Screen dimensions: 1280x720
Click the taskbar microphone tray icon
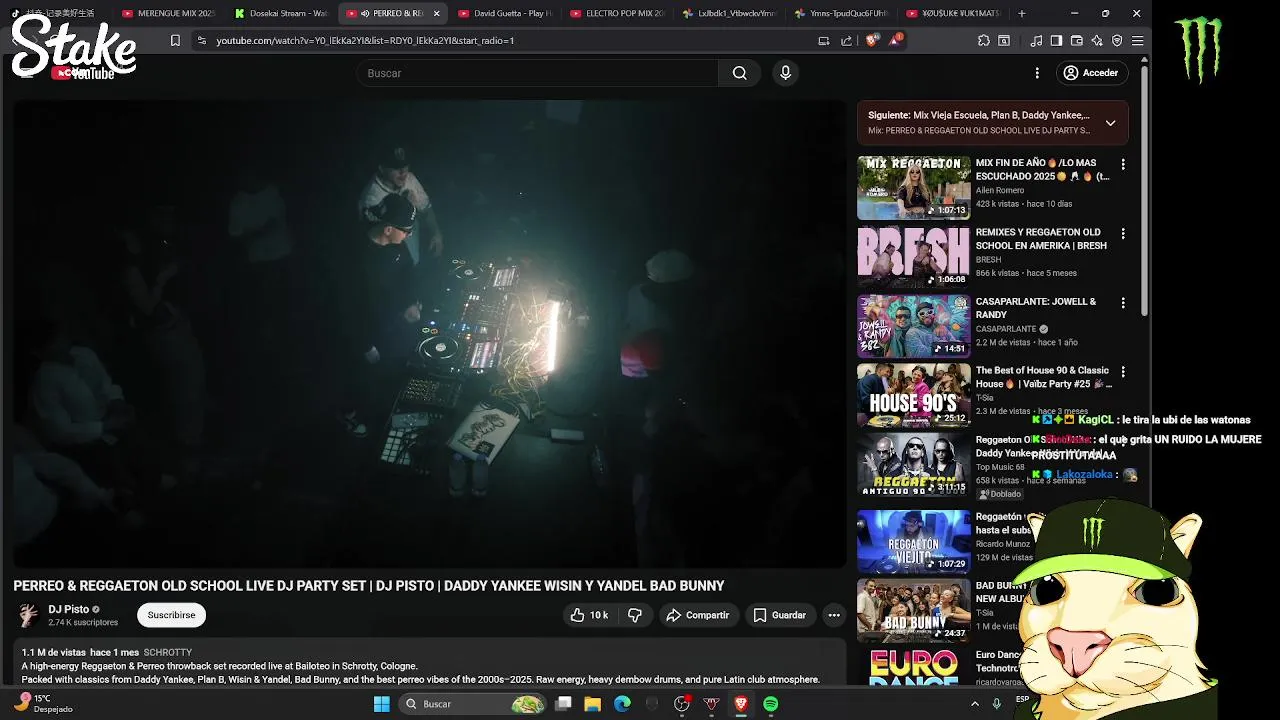[996, 704]
